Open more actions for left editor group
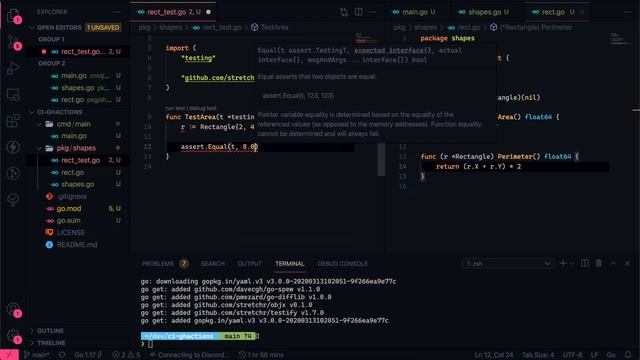 click(x=372, y=12)
